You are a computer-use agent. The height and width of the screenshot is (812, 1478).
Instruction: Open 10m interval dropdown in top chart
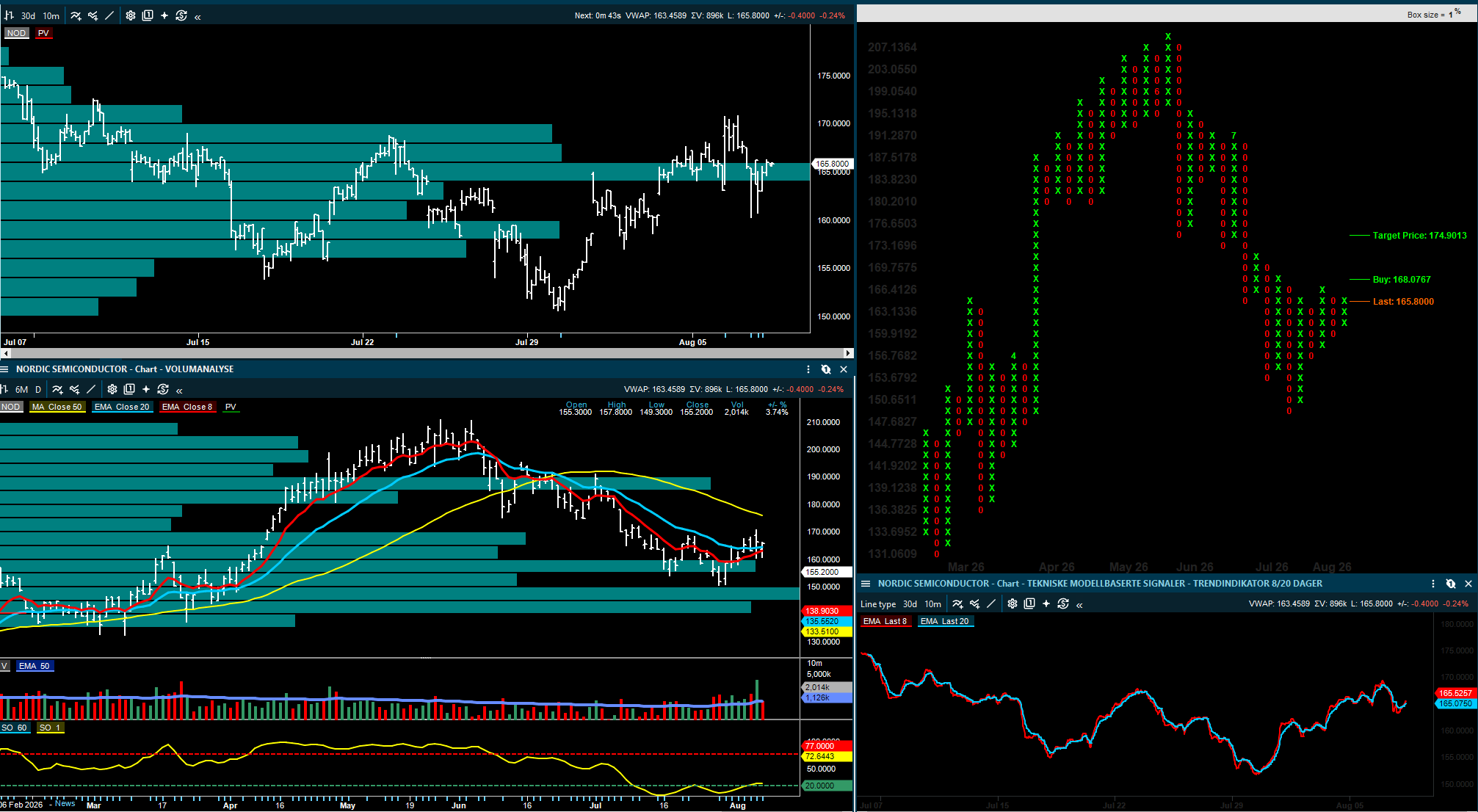pyautogui.click(x=51, y=15)
